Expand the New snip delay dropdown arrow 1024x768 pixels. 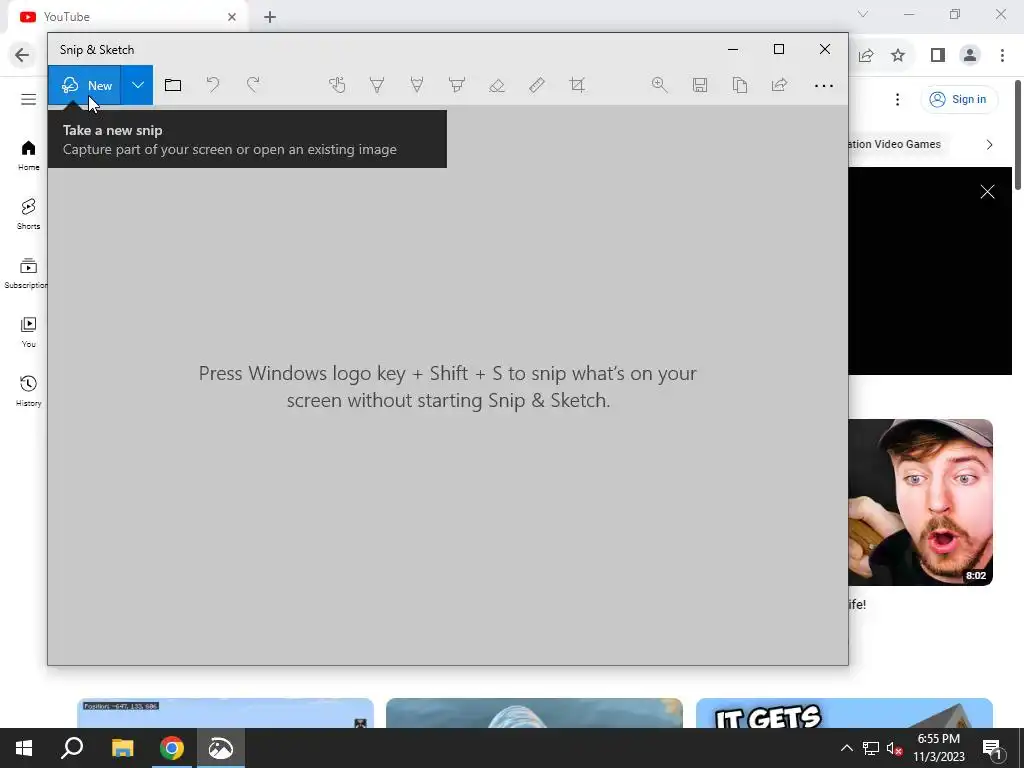click(x=137, y=85)
